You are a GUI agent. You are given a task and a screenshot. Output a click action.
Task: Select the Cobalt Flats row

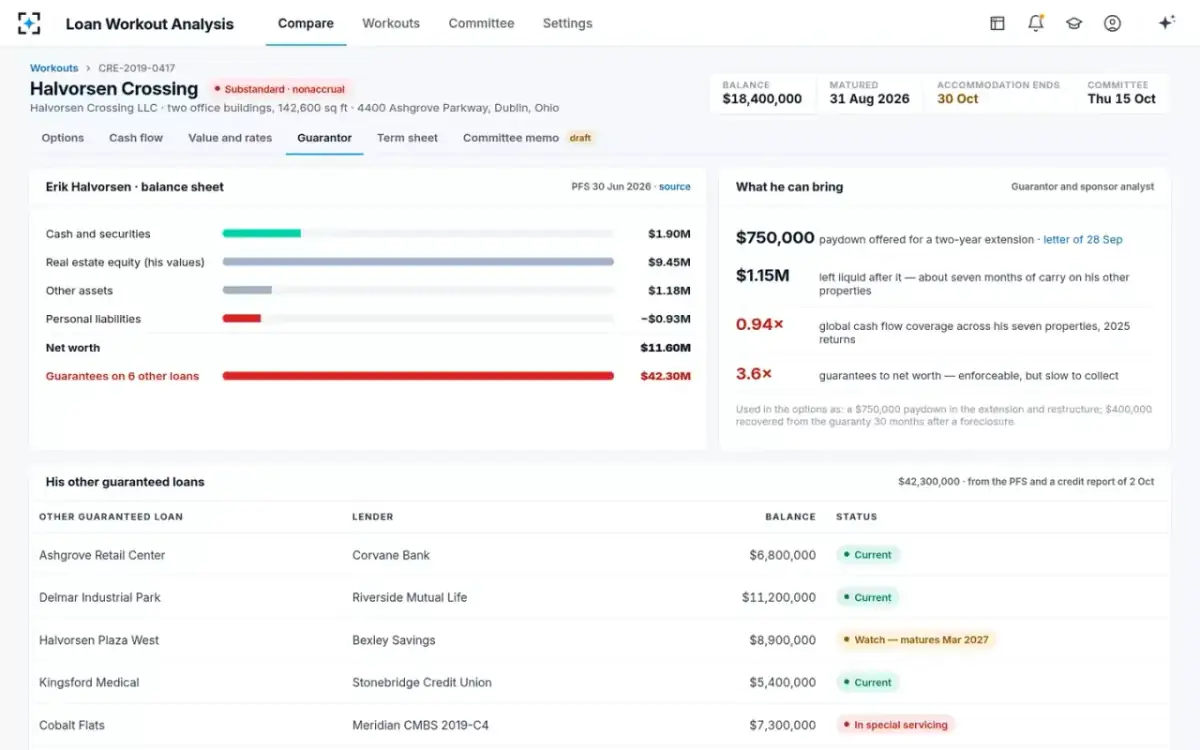tap(599, 725)
